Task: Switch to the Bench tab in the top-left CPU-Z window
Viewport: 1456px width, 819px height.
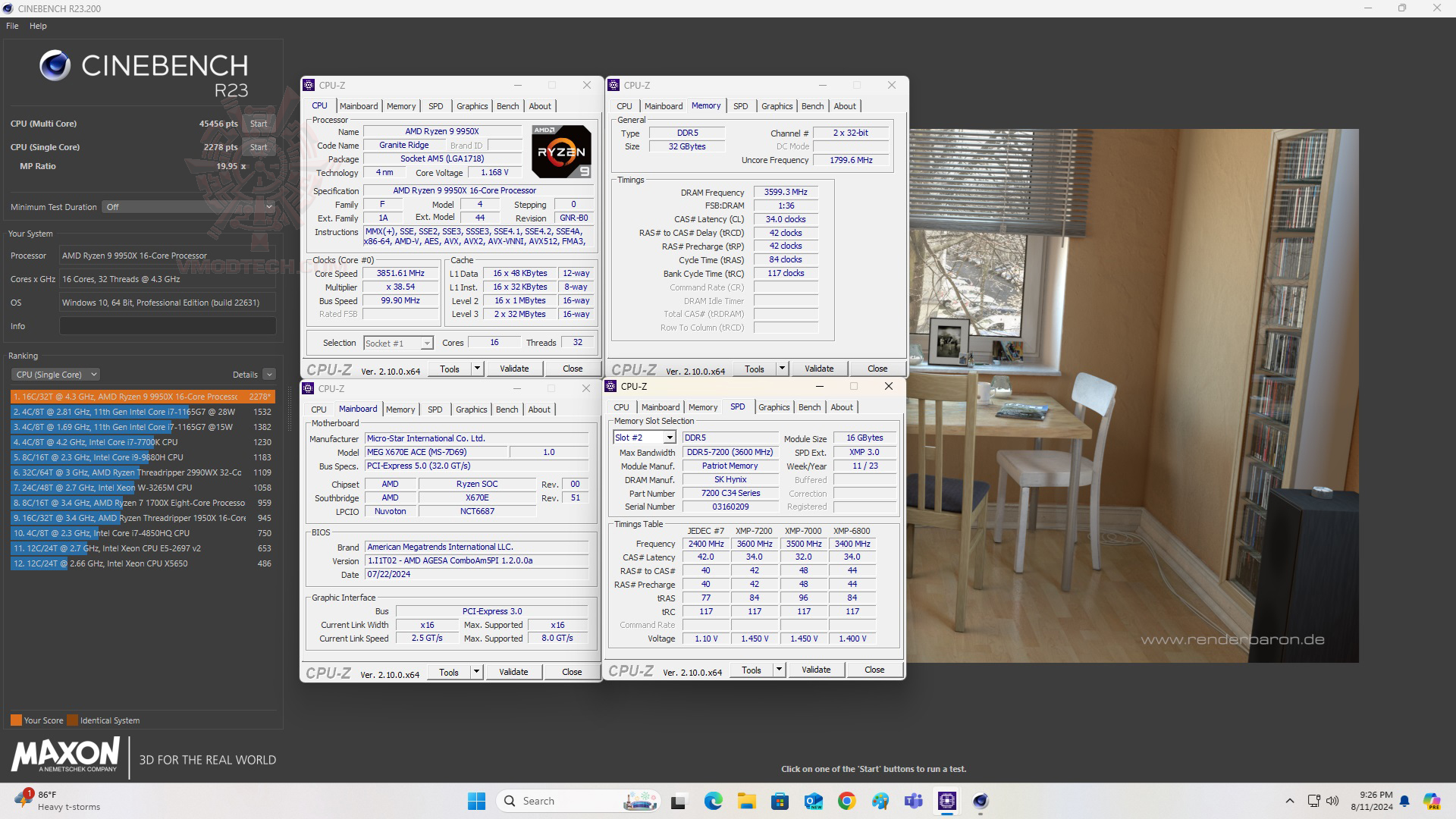Action: 507,106
